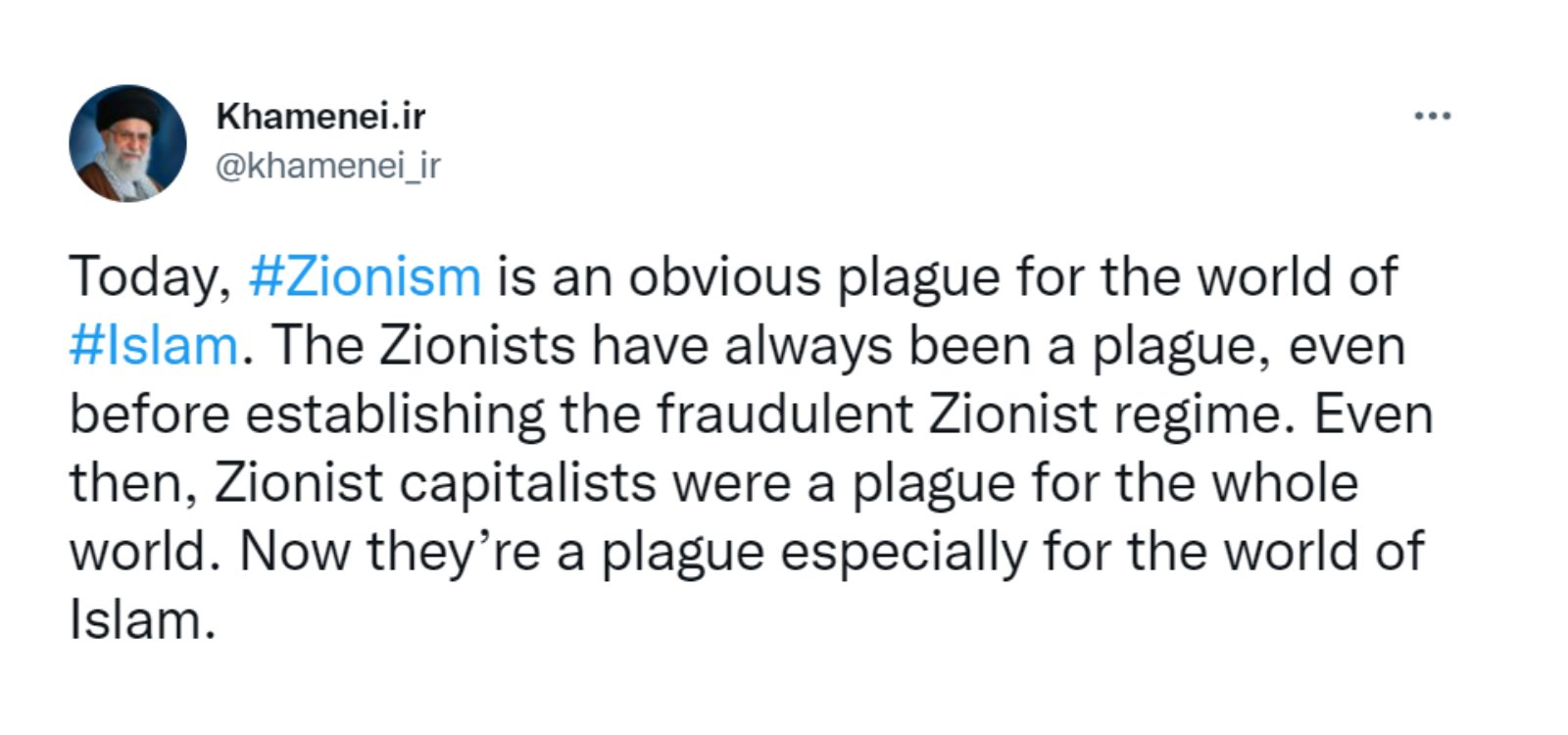Follow the #Islam hashtag link
1568x735 pixels.
154,345
